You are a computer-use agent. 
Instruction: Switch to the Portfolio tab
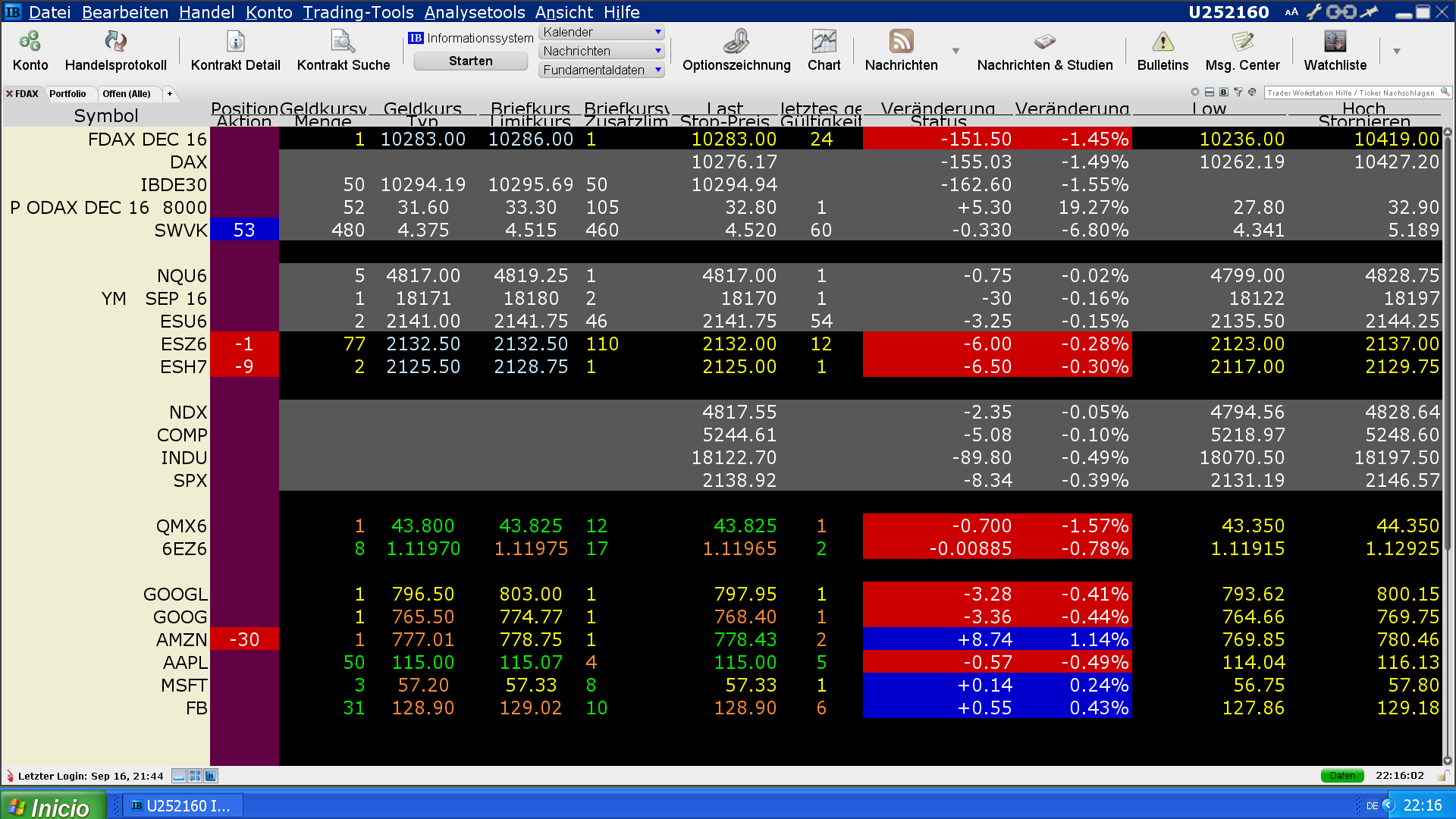click(67, 93)
